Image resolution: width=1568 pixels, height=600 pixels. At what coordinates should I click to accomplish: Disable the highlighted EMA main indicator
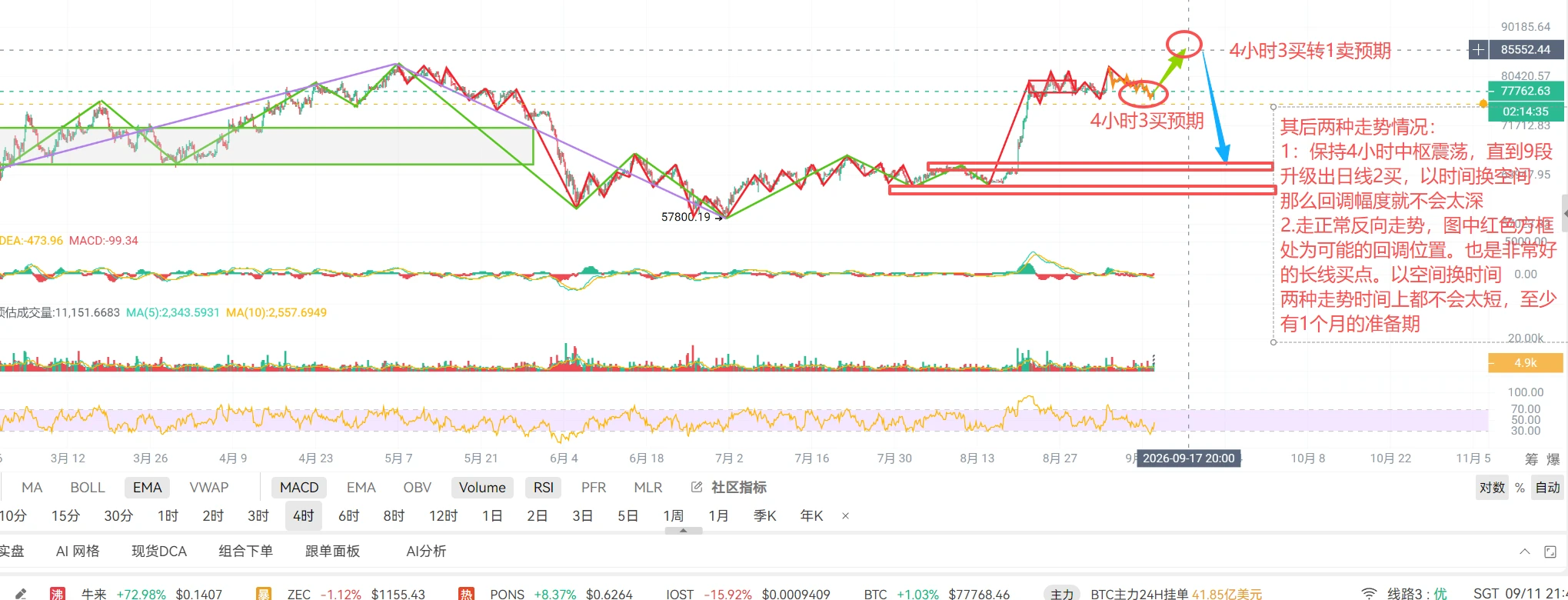[147, 488]
